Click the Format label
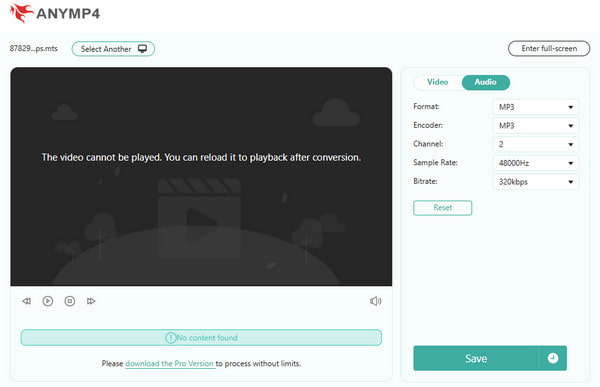 pyautogui.click(x=426, y=106)
